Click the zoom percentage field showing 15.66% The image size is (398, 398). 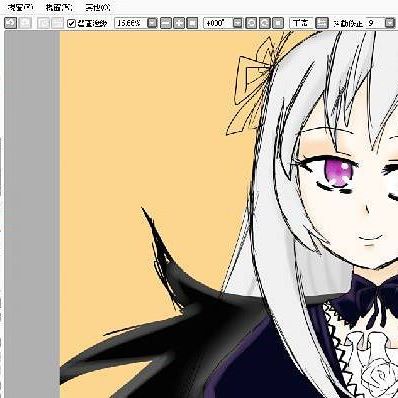131,23
